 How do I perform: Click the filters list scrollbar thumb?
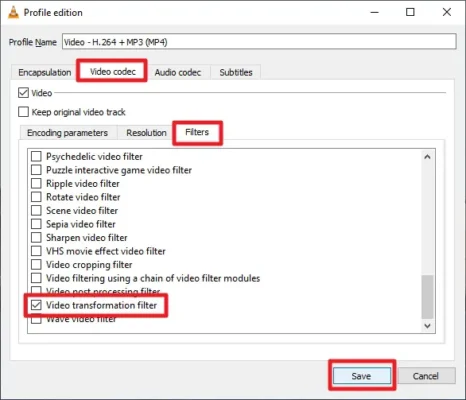pyautogui.click(x=427, y=297)
